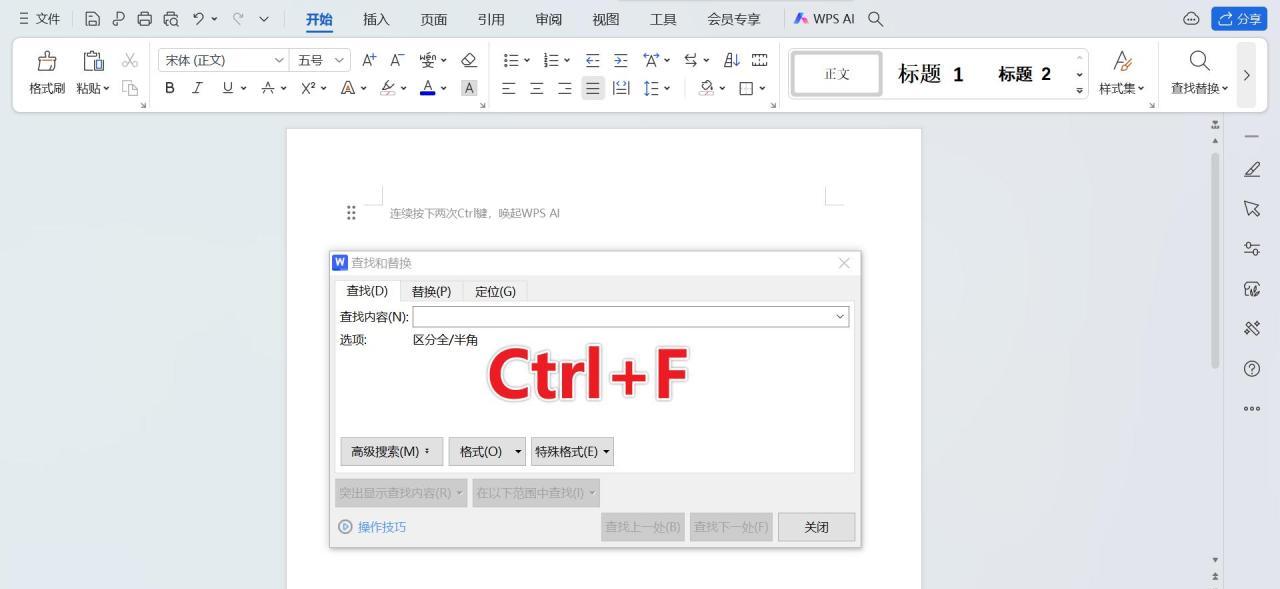Toggle italic formatting

197,88
